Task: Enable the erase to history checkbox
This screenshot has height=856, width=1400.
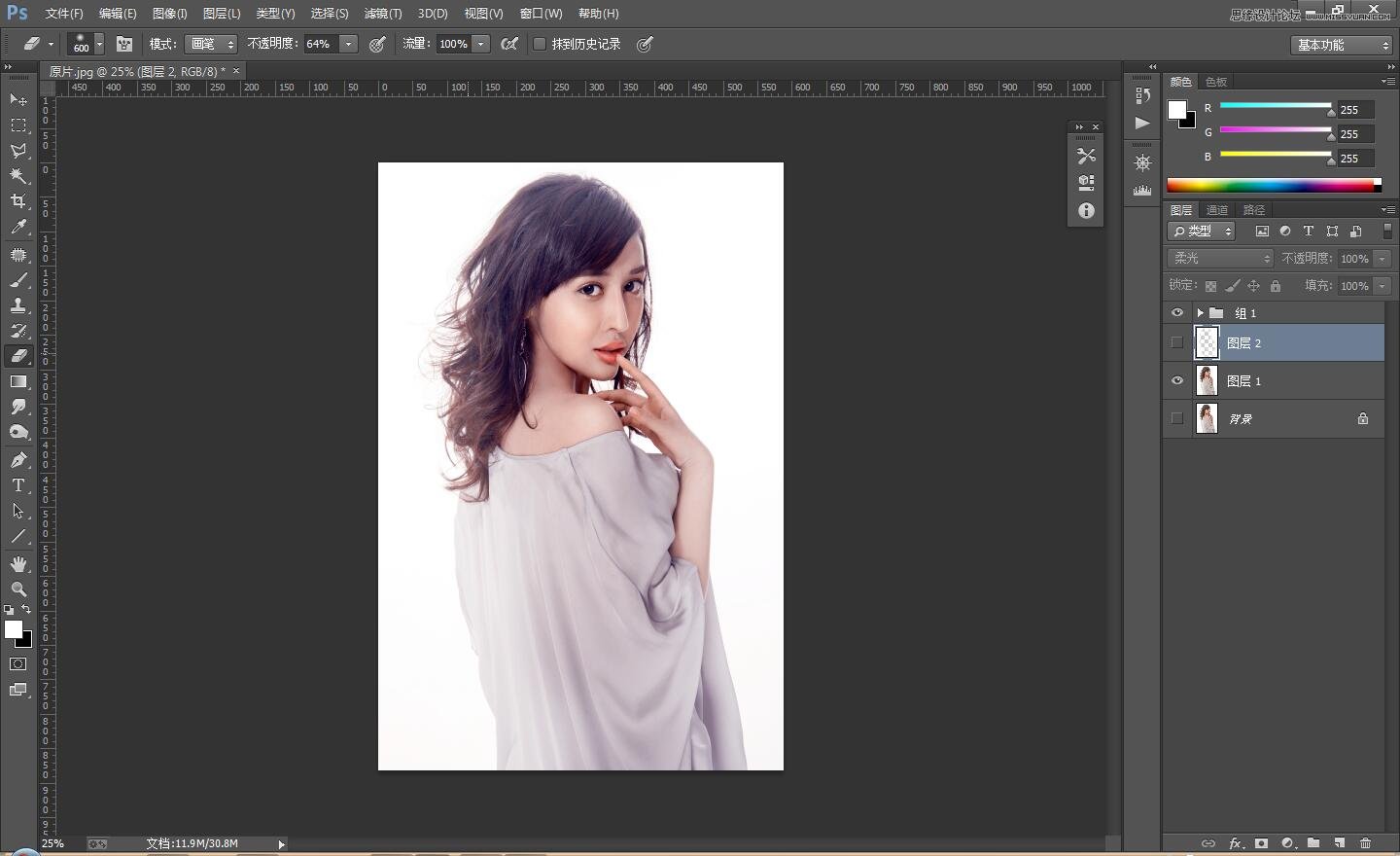Action: click(x=540, y=44)
